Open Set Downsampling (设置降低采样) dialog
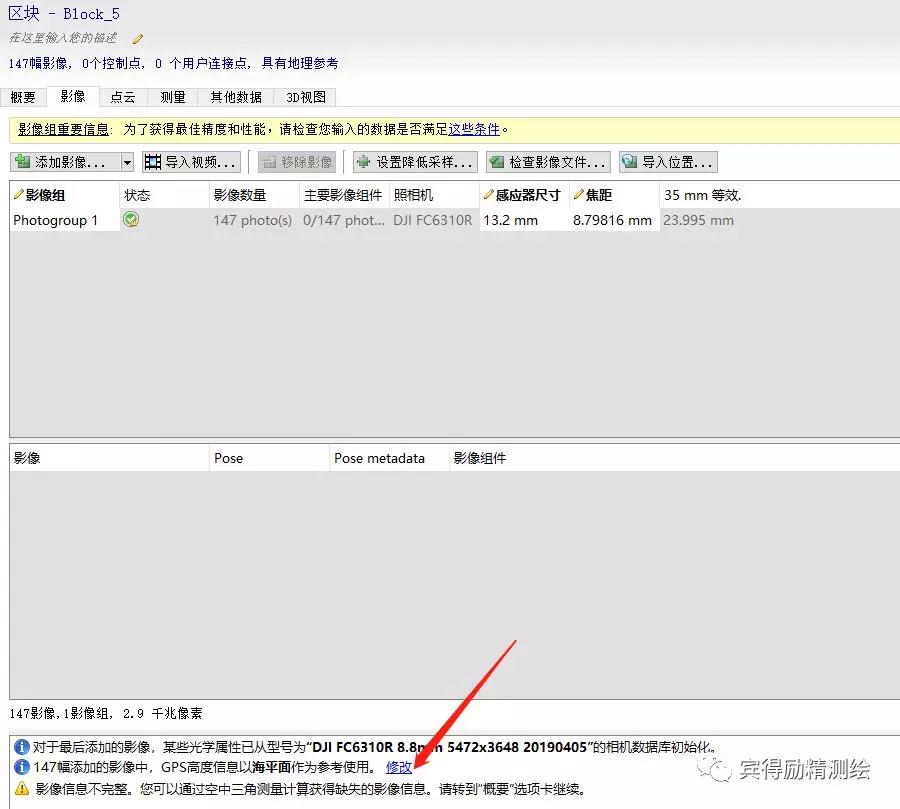 click(414, 162)
